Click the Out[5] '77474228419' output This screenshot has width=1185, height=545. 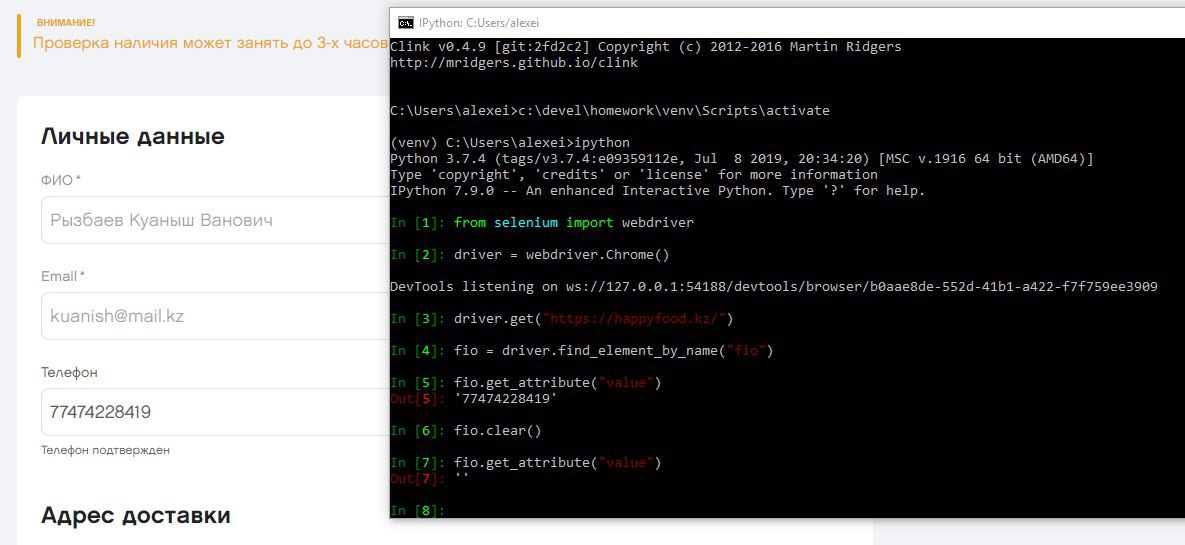pos(474,398)
